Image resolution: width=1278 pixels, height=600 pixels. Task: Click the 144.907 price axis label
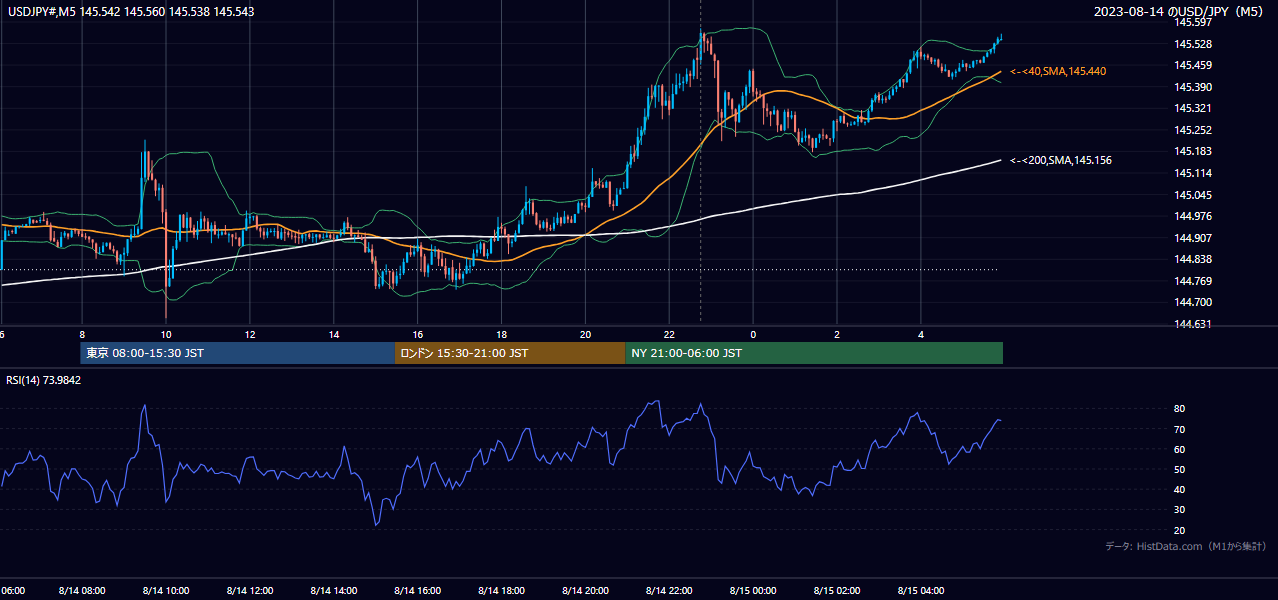click(1193, 238)
